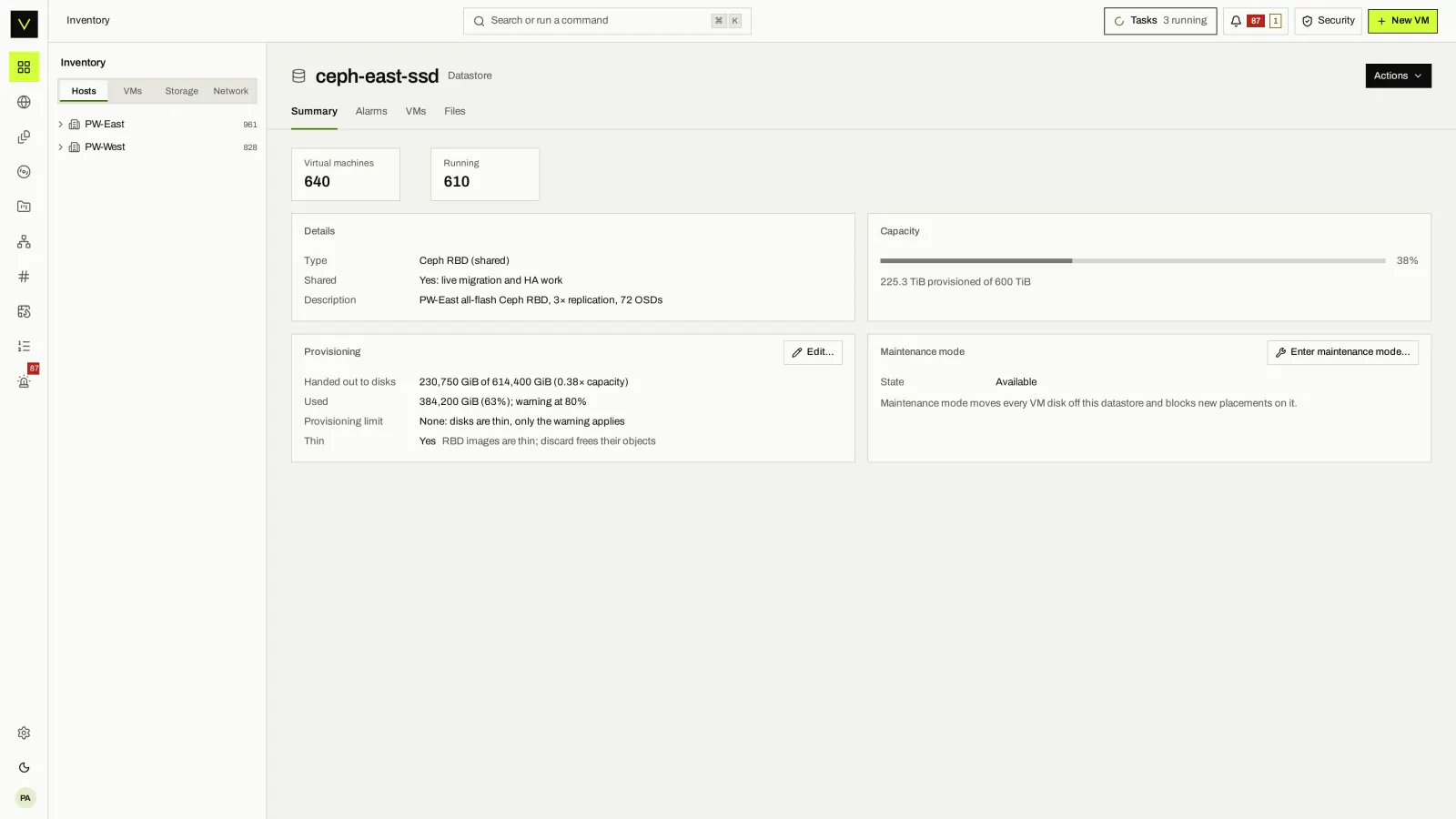Switch inventory to the Hosts view
This screenshot has width=1456, height=819.
coord(84,91)
